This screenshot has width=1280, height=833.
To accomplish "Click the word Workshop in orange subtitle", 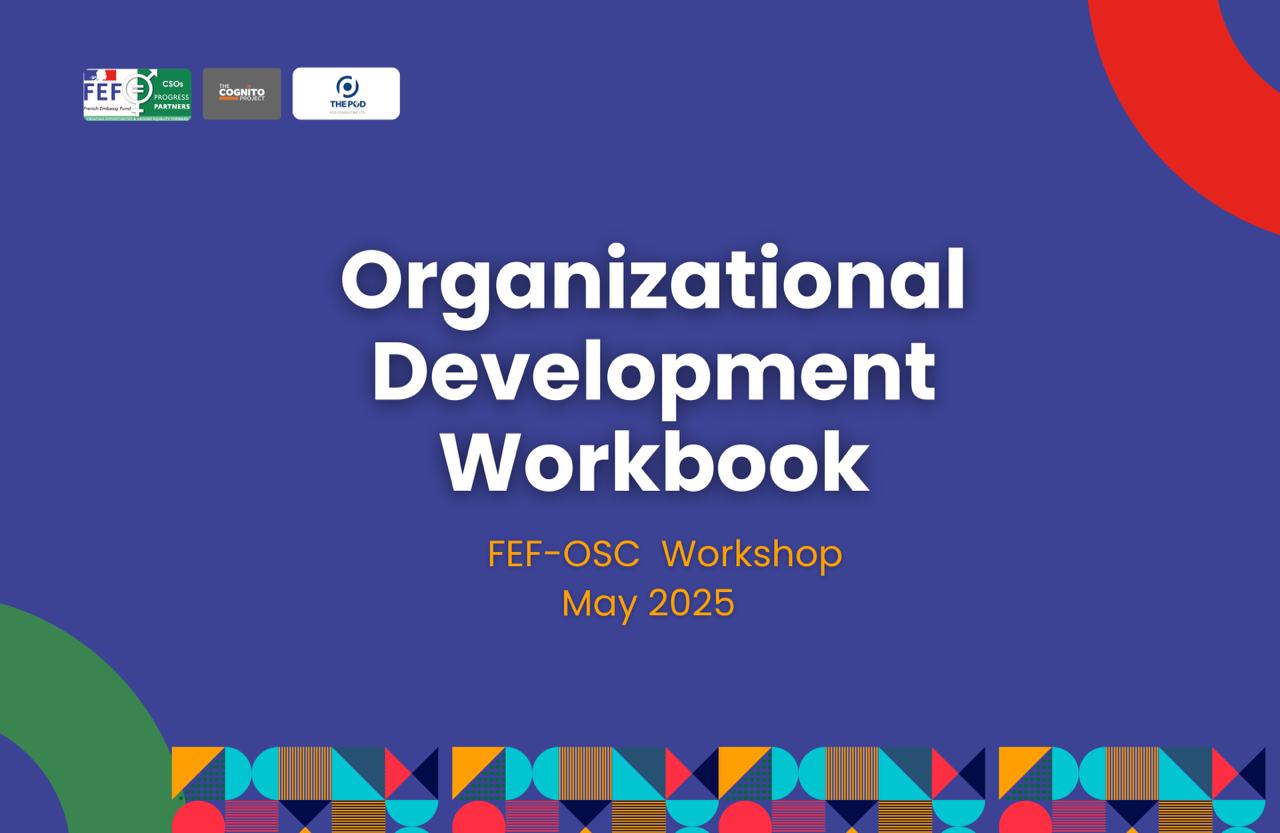I will click(752, 554).
